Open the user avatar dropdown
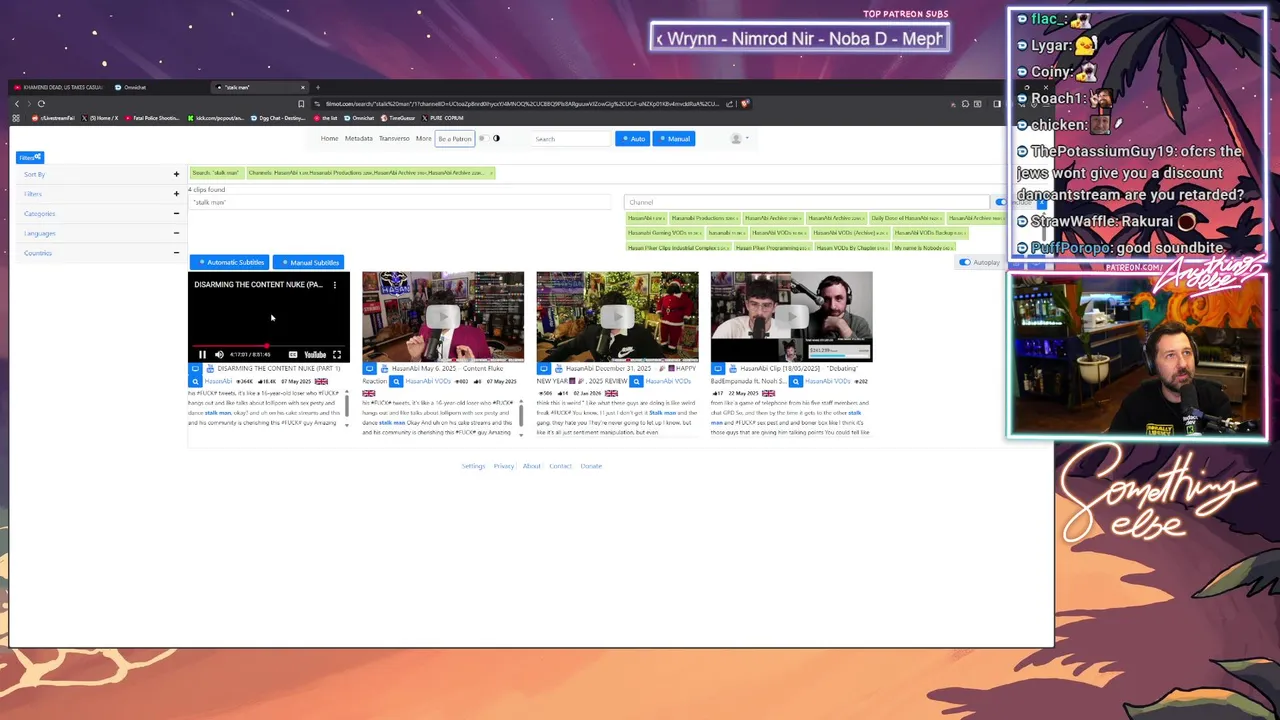Screen dimensions: 1280x720 coord(739,139)
